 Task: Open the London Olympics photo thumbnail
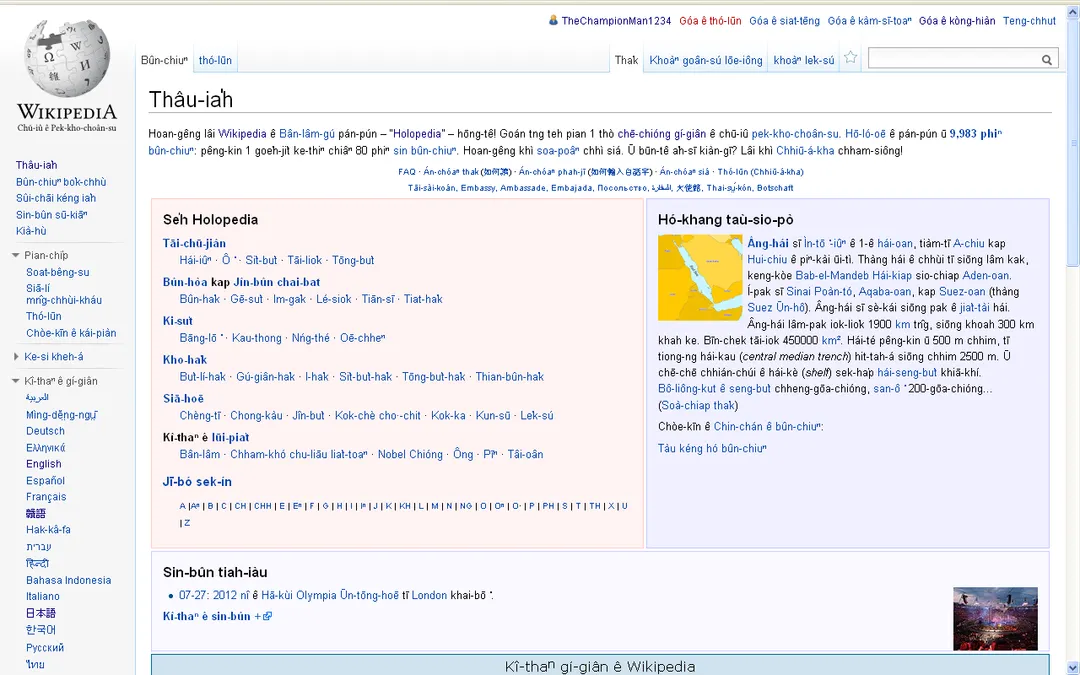pos(995,619)
